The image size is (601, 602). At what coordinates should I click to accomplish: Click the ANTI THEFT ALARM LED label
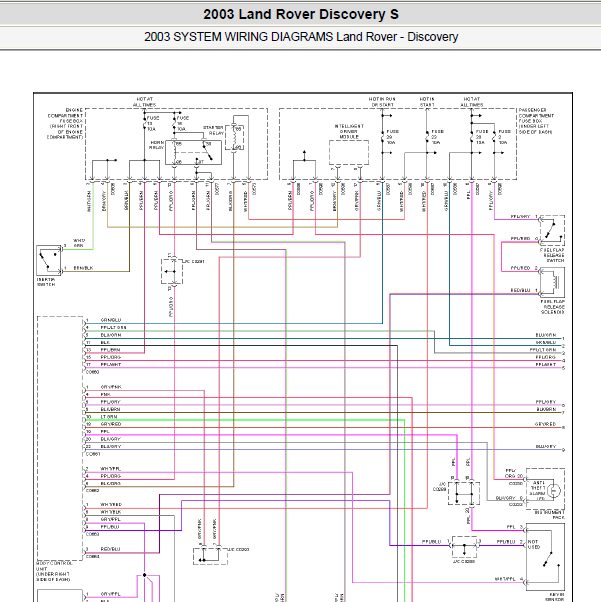538,491
